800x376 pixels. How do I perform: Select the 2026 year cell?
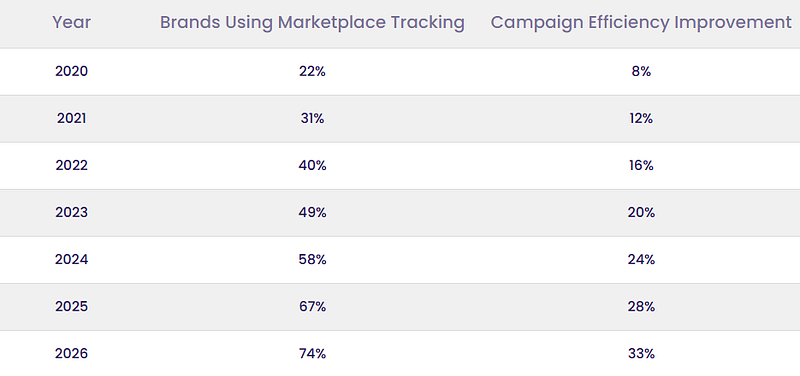pyautogui.click(x=71, y=353)
